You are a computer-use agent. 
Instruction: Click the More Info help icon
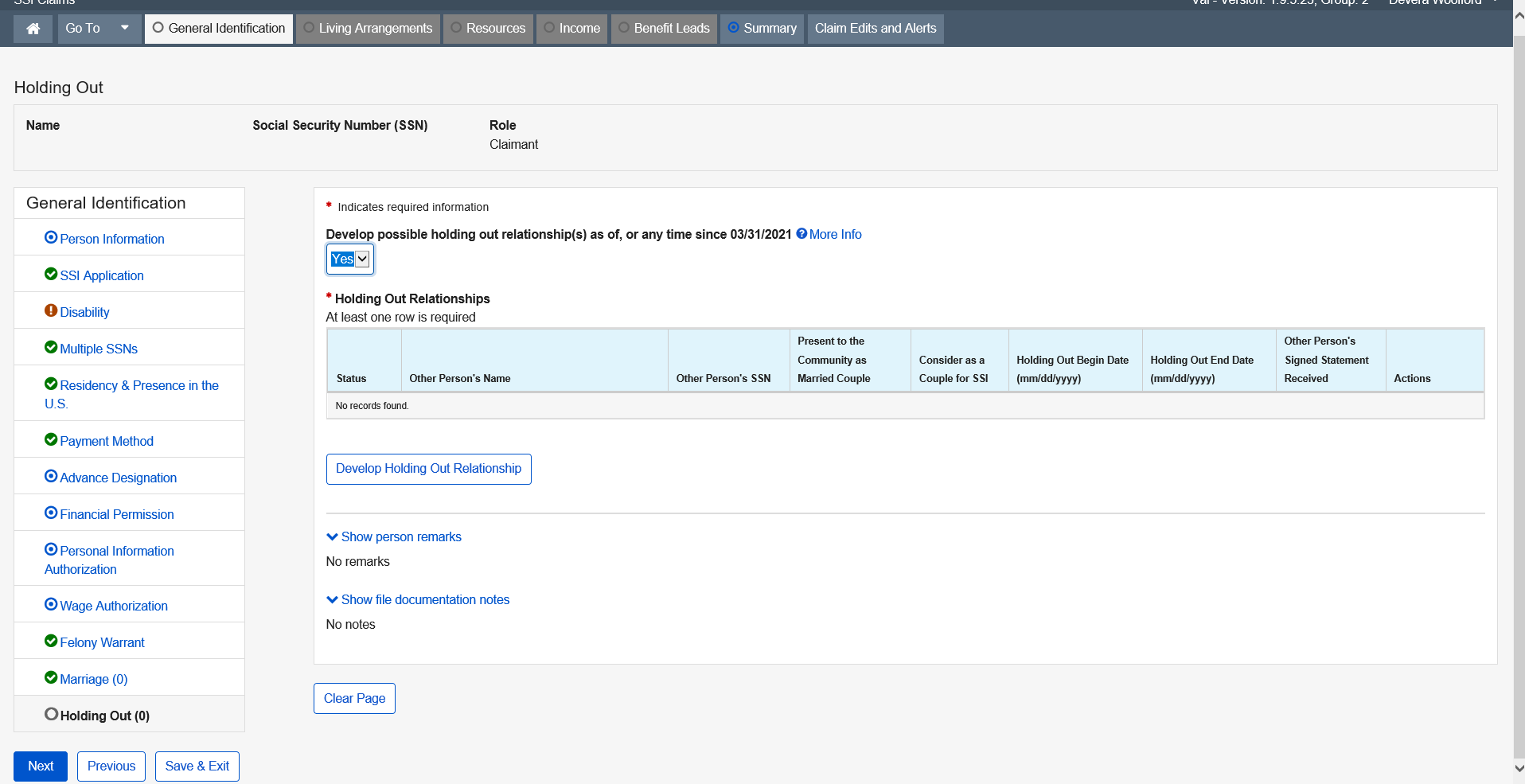pyautogui.click(x=802, y=234)
